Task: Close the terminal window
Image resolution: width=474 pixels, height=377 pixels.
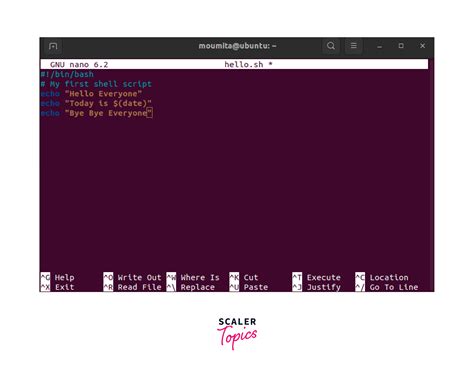Action: pos(422,46)
